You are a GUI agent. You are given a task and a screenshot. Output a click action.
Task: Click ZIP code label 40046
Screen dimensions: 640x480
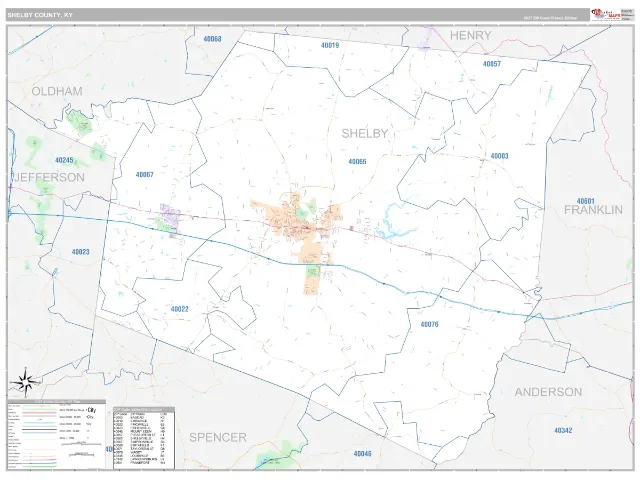tap(362, 453)
